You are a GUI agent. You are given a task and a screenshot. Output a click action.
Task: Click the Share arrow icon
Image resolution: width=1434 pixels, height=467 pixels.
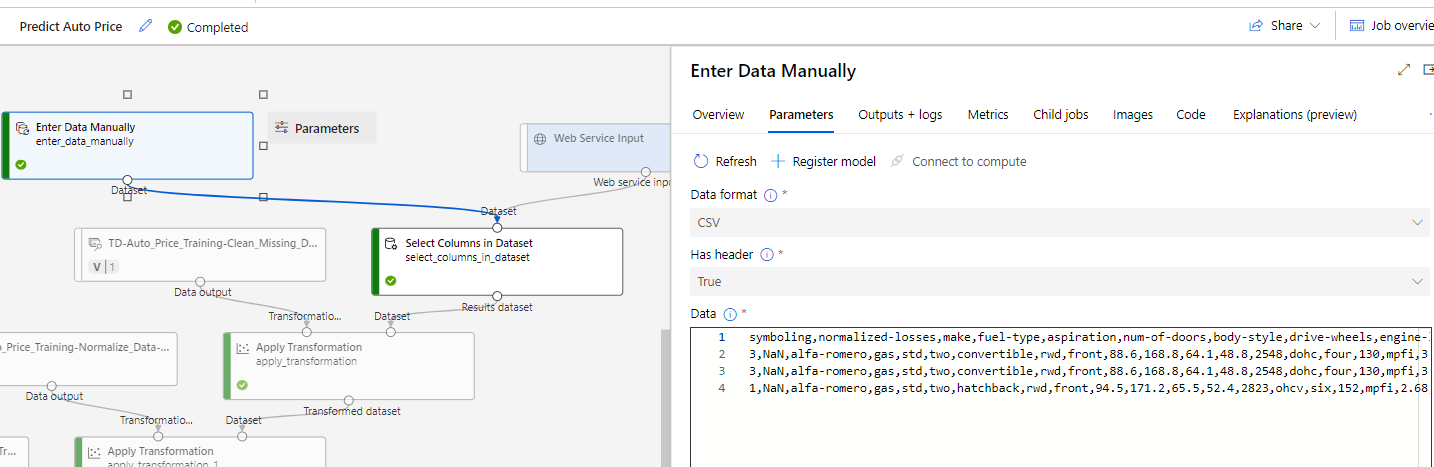[1256, 26]
